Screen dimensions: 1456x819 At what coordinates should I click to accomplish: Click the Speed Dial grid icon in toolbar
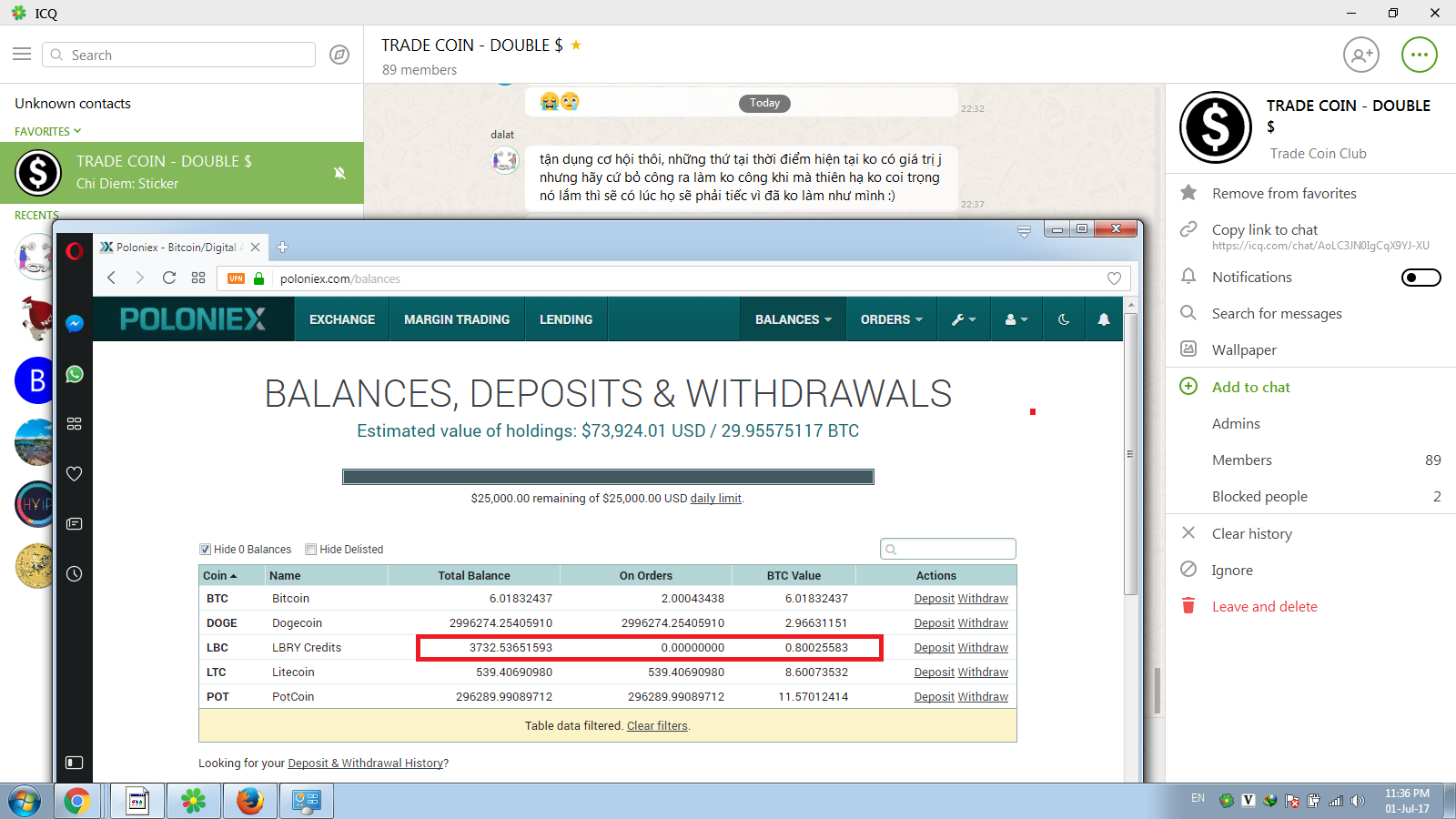coord(198,278)
